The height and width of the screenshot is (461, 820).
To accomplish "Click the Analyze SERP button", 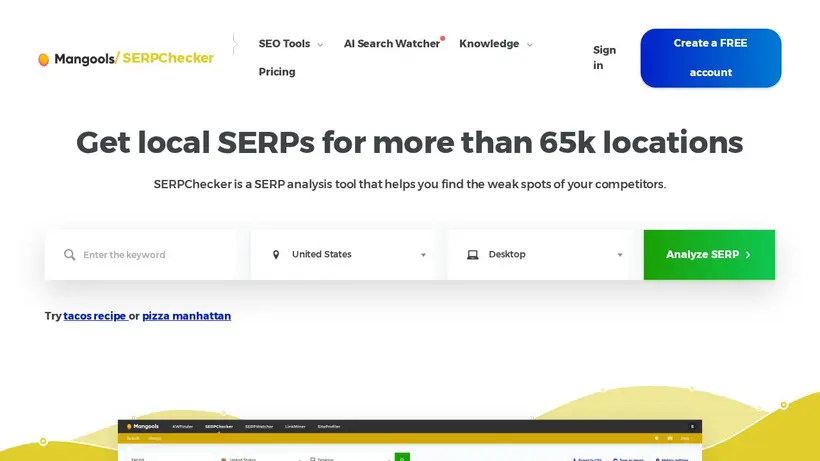I will point(709,255).
